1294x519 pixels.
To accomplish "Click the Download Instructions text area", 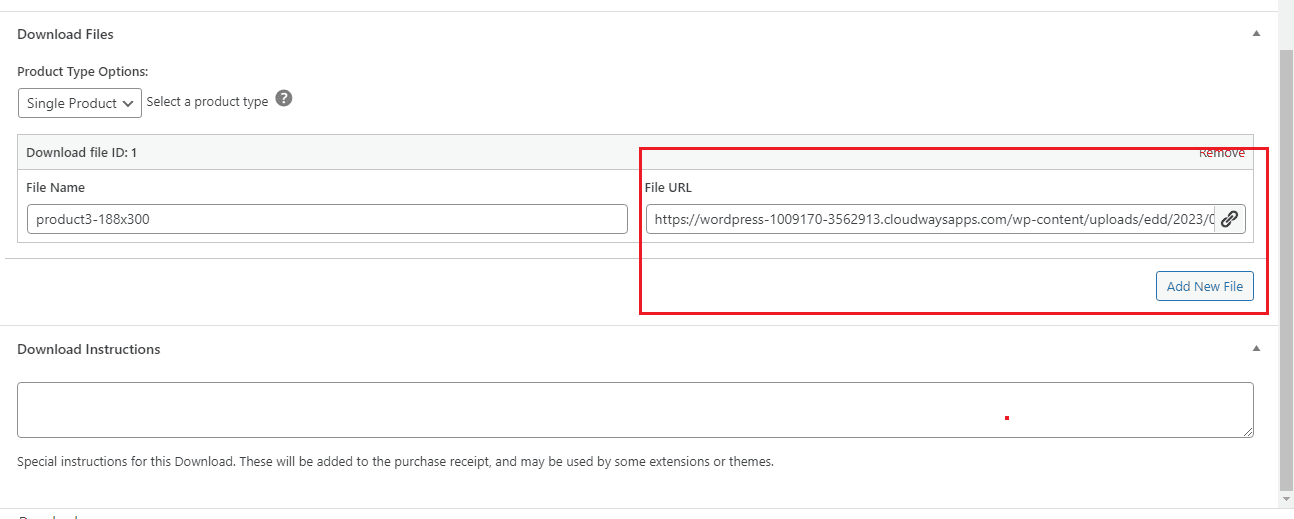I will tap(634, 409).
